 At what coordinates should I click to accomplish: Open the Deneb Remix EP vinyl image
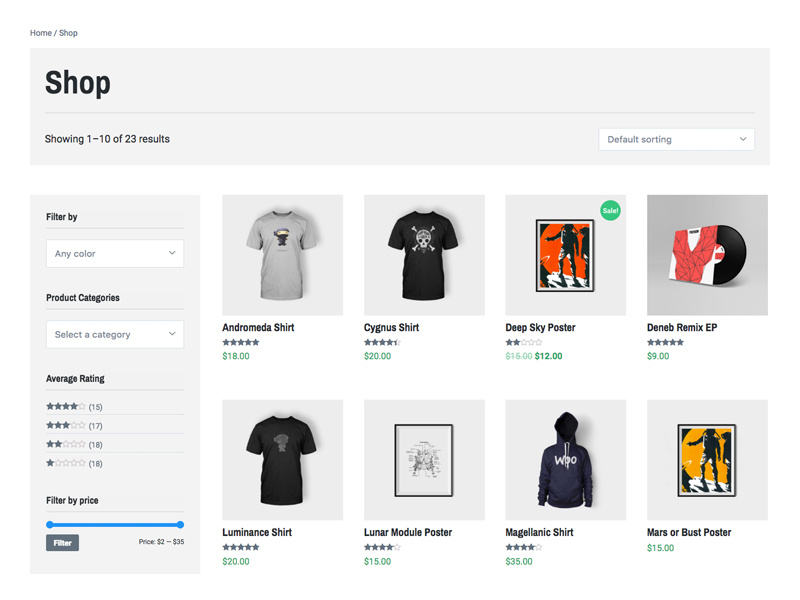coord(707,255)
